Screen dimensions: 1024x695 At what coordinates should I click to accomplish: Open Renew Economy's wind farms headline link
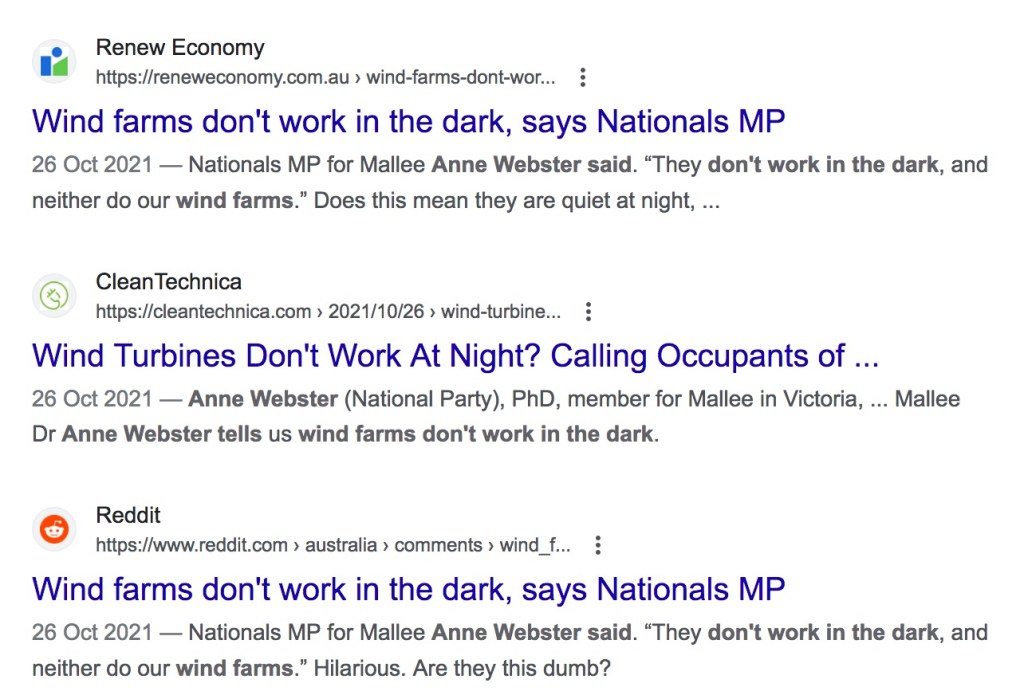pos(408,121)
